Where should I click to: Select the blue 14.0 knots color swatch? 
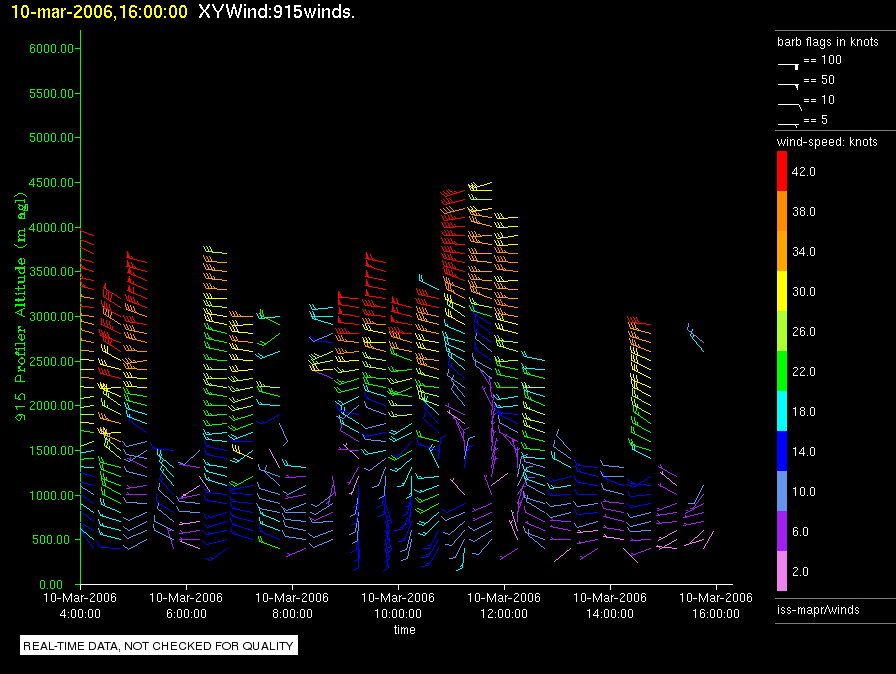[784, 451]
